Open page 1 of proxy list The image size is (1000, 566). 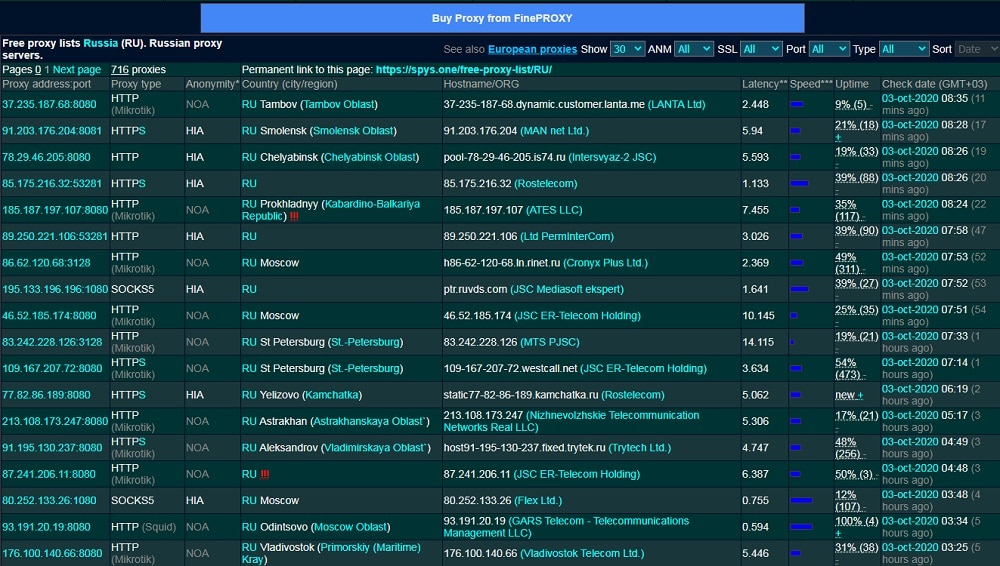pos(47,70)
